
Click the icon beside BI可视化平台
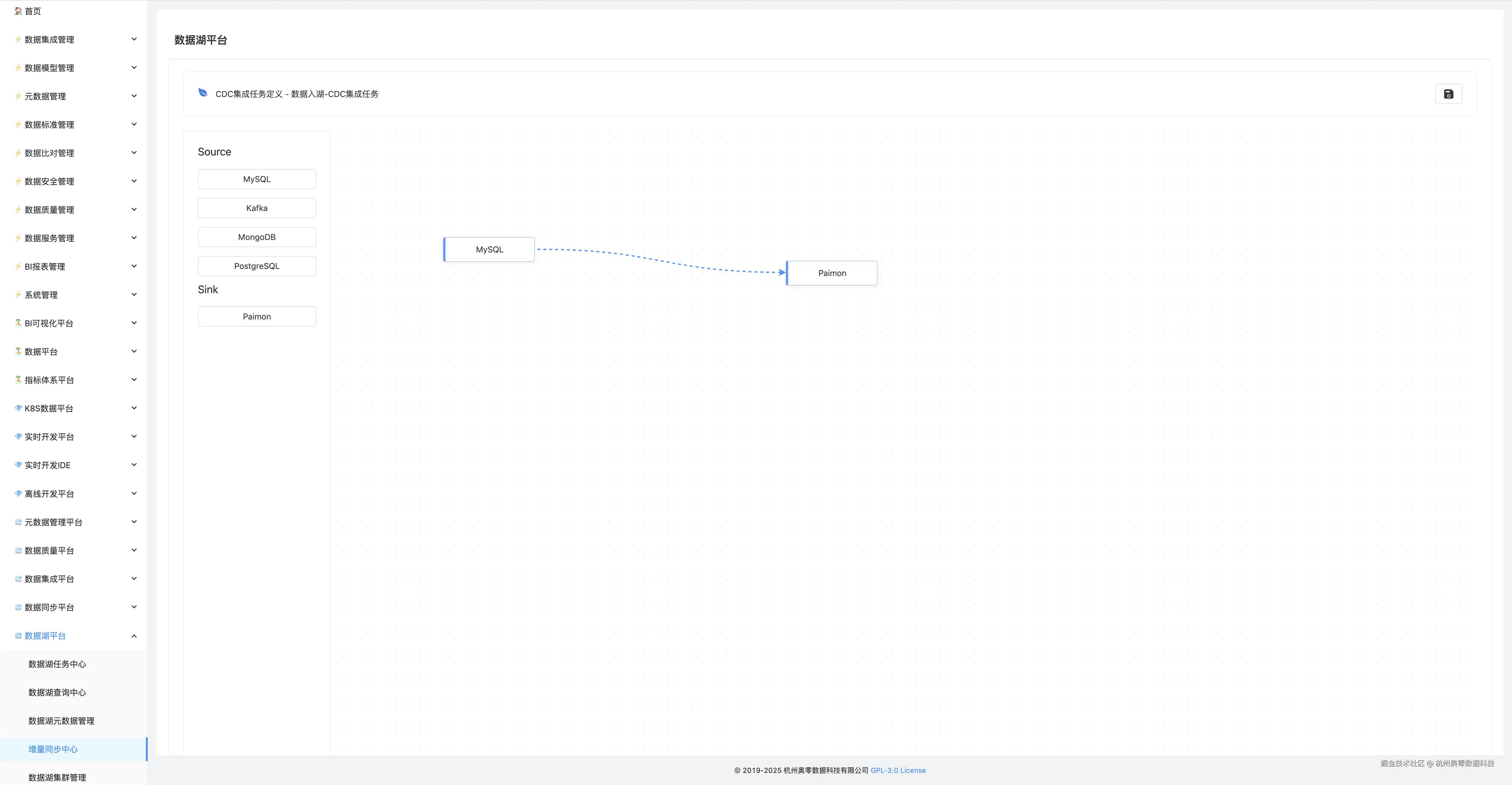tap(18, 323)
